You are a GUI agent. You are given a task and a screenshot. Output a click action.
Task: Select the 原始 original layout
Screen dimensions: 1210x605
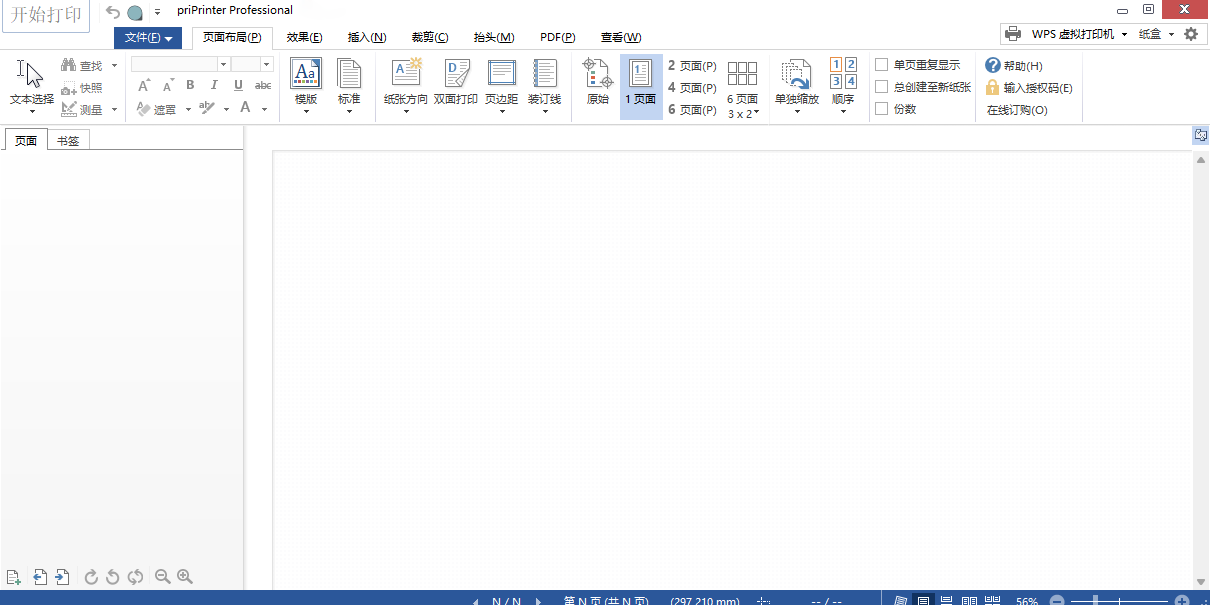point(597,82)
